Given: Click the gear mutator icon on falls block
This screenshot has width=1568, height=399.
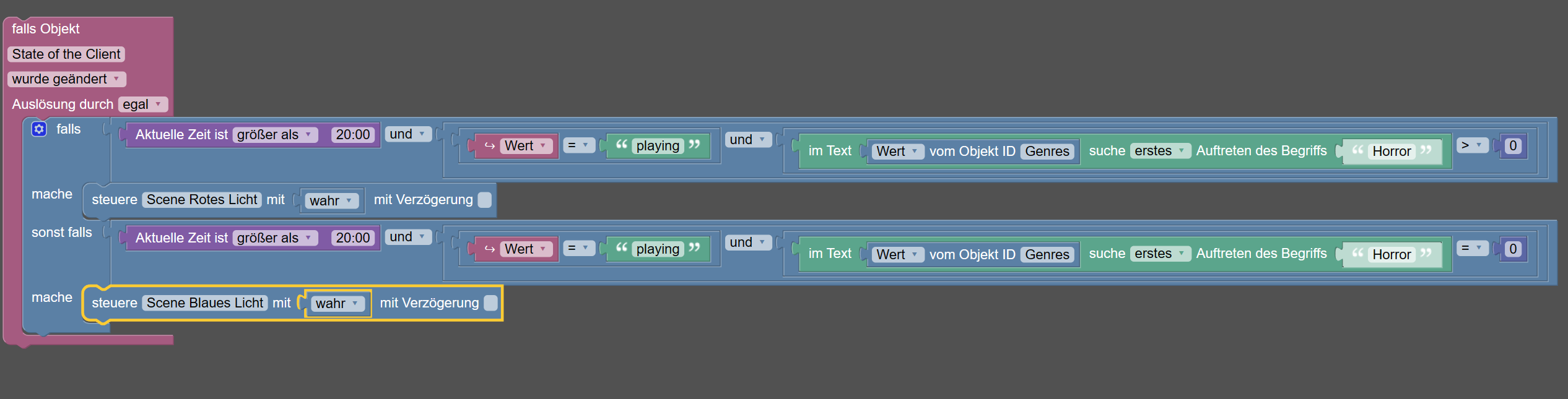Looking at the screenshot, I should (39, 129).
